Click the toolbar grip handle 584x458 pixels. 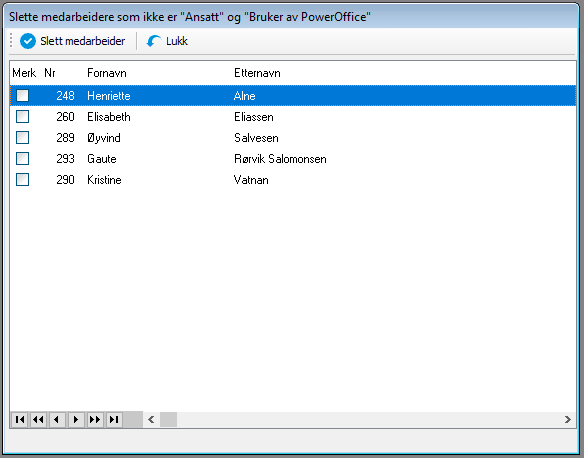11,41
